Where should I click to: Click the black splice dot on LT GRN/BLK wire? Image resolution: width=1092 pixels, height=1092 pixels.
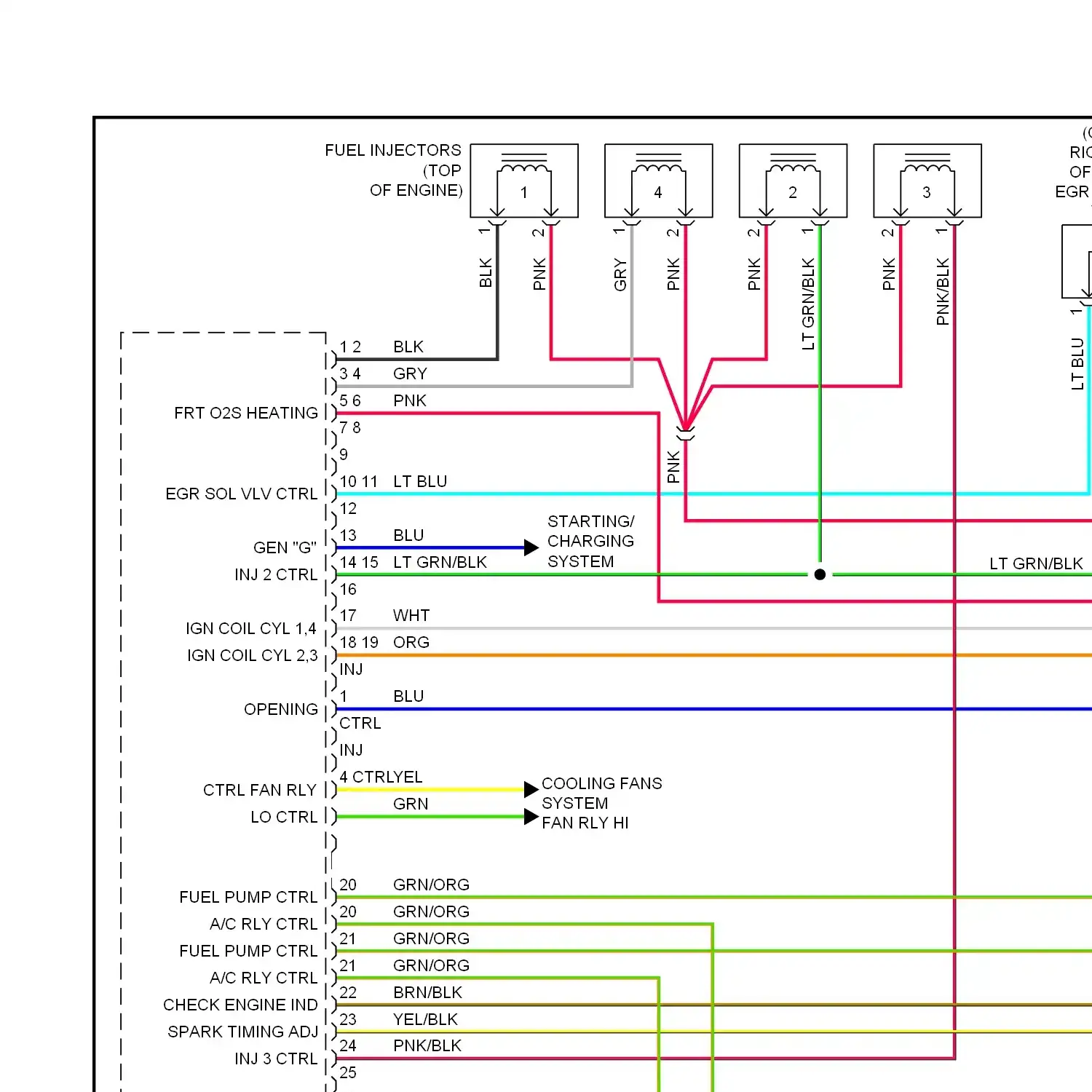tap(820, 574)
